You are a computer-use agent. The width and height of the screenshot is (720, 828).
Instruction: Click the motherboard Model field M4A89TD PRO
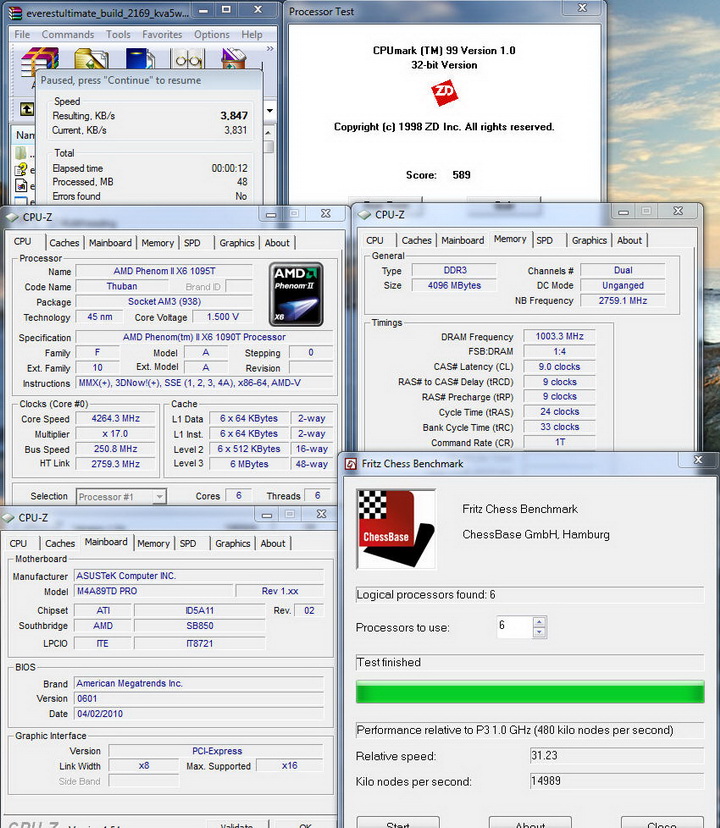click(154, 591)
